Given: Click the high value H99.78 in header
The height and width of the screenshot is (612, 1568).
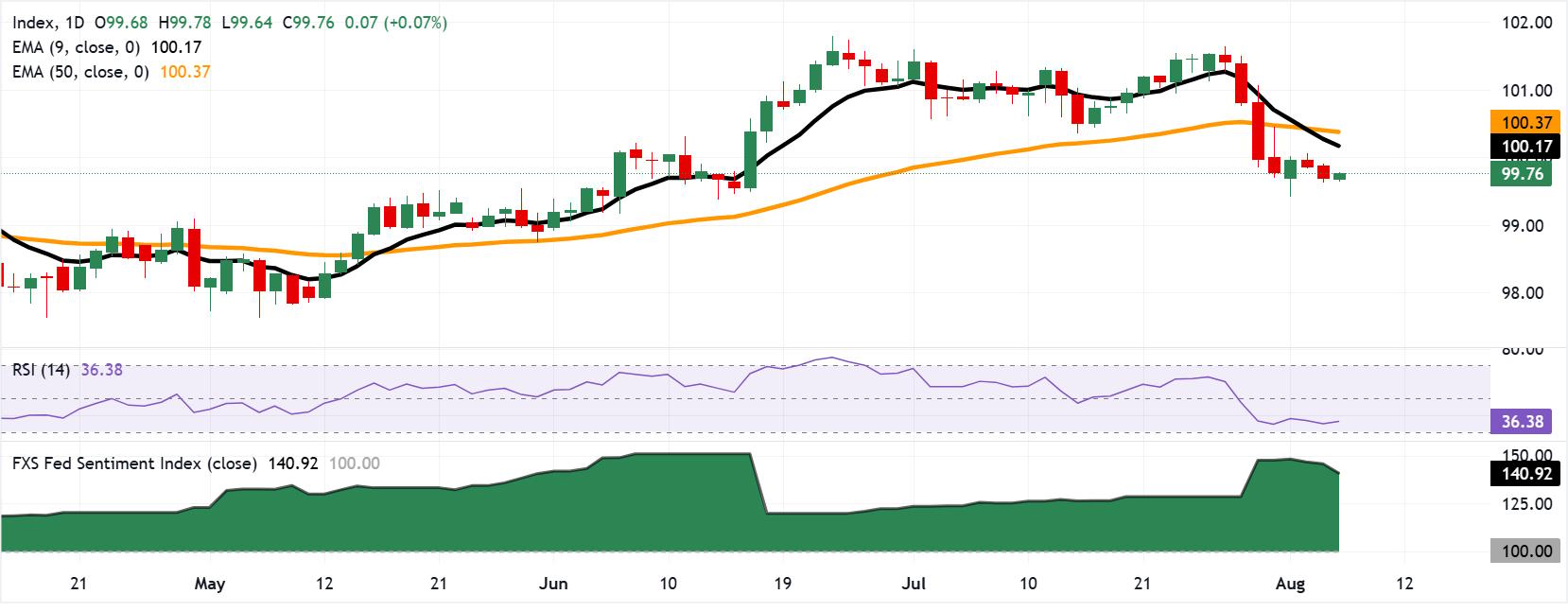Looking at the screenshot, I should point(185,23).
